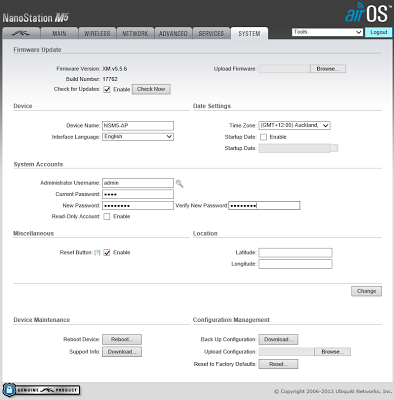
Task: Click the Administrator Username field
Action: coord(138,183)
